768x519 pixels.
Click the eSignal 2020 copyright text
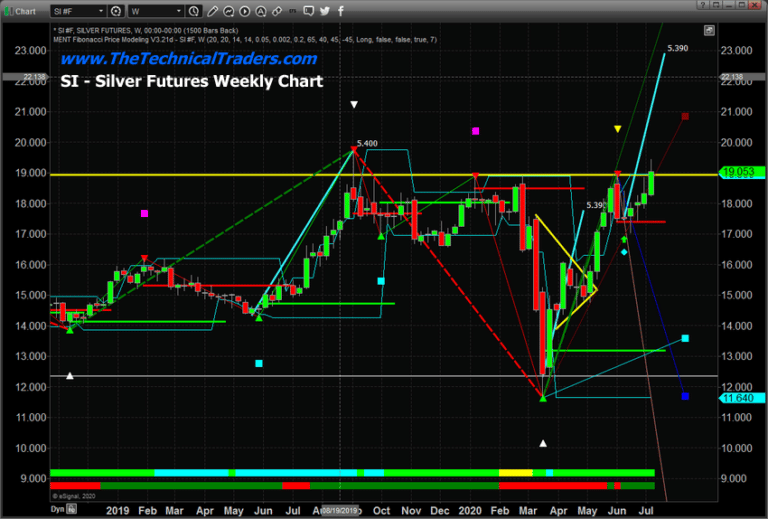pyautogui.click(x=73, y=496)
